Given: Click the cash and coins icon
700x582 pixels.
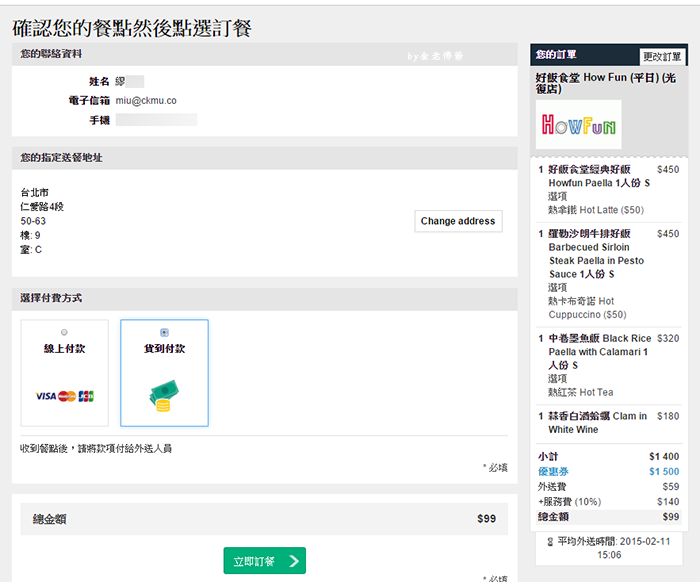Looking at the screenshot, I should pyautogui.click(x=164, y=396).
